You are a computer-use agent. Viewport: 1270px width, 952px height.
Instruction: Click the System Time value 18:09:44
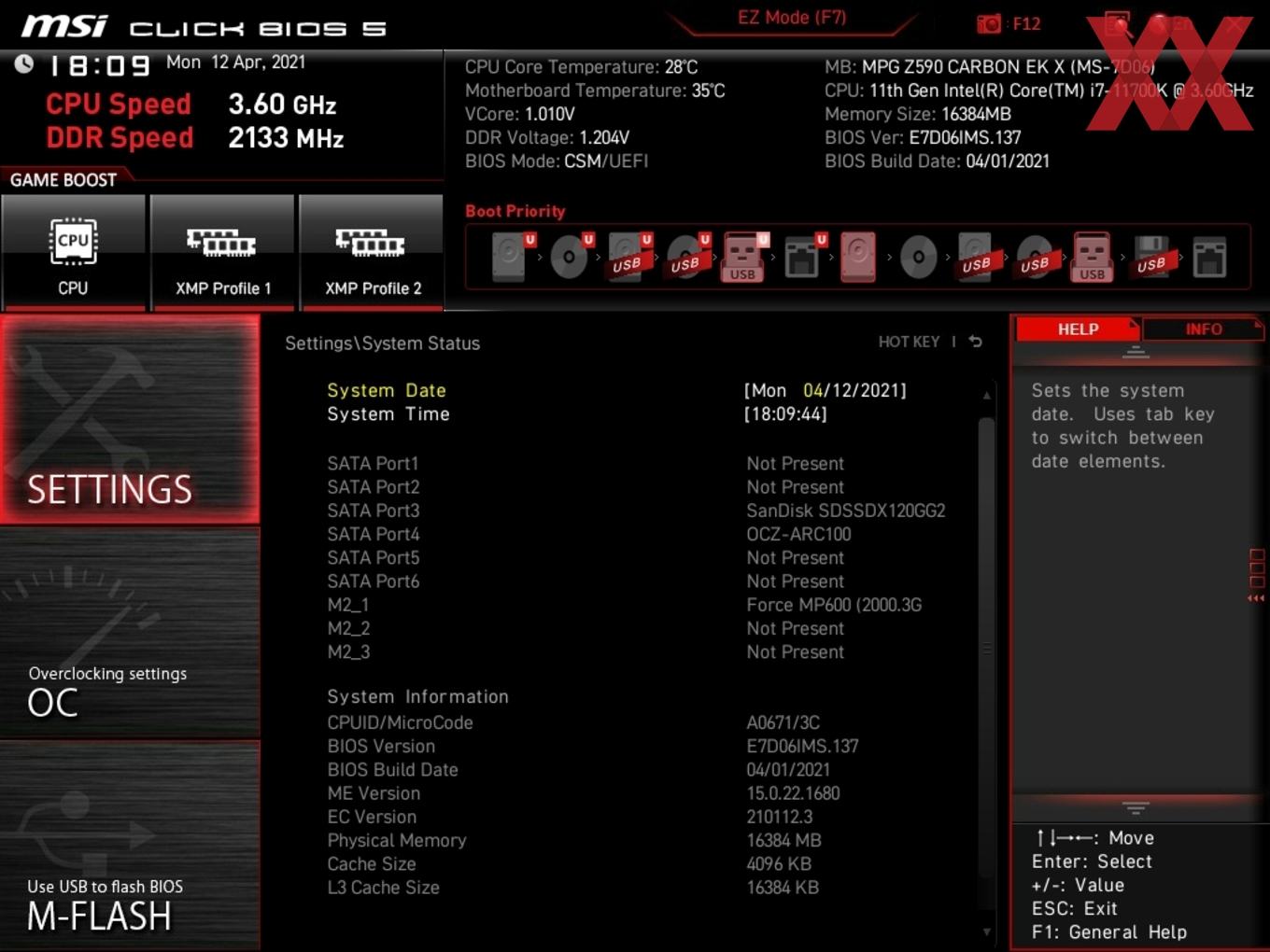coord(785,413)
